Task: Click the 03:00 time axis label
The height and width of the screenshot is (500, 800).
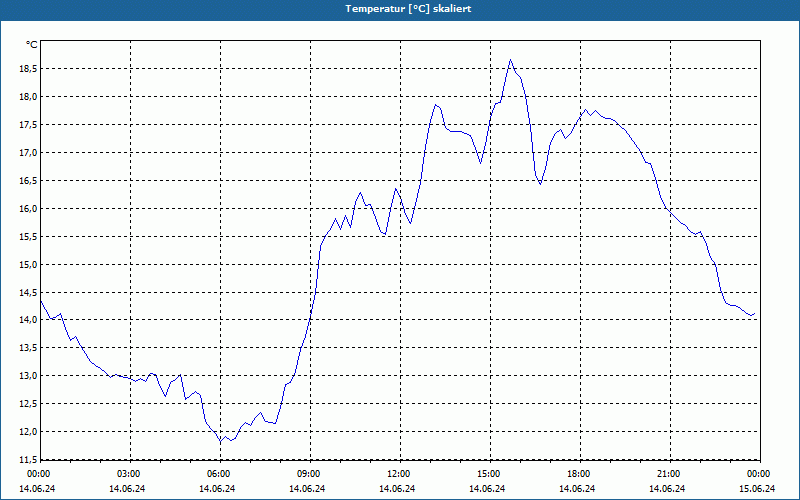Action: point(130,474)
